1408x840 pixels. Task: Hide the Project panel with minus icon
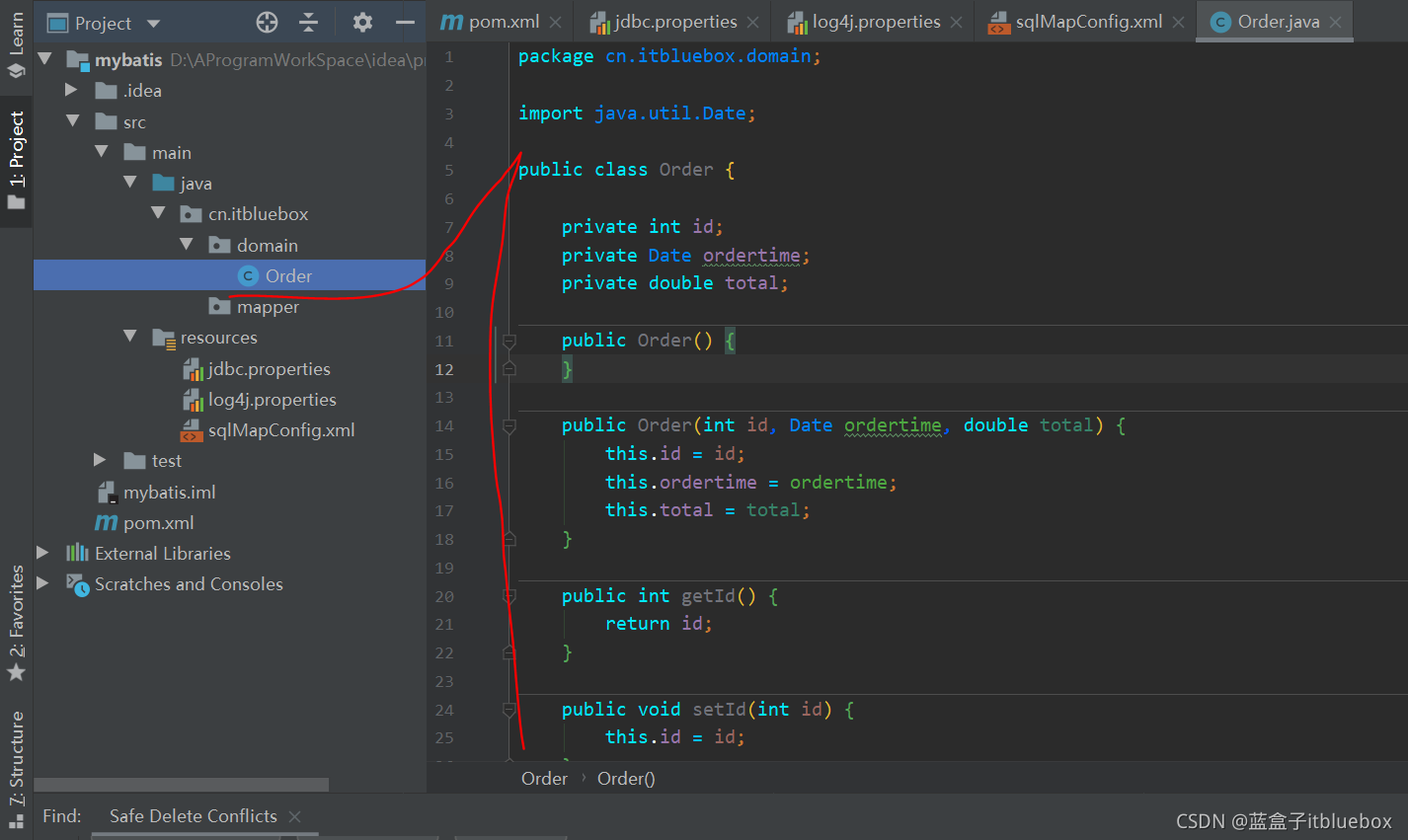coord(405,23)
